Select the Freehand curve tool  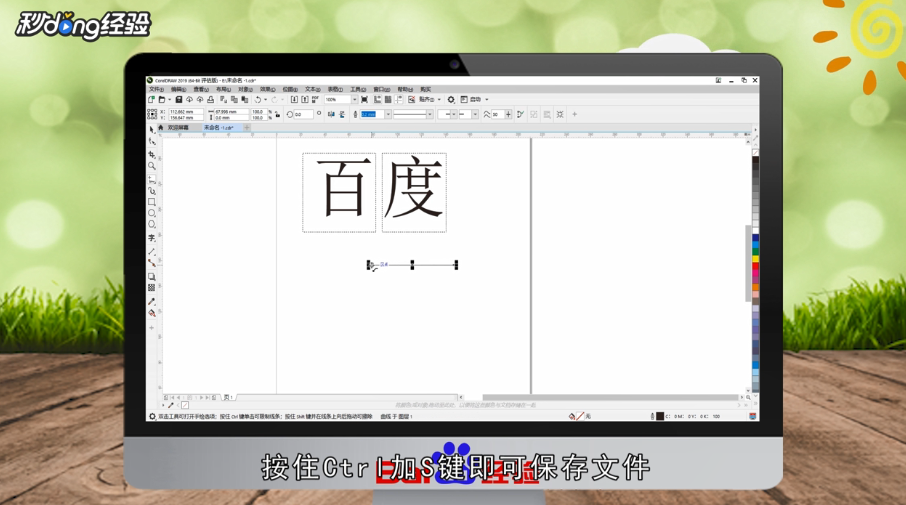coord(152,180)
